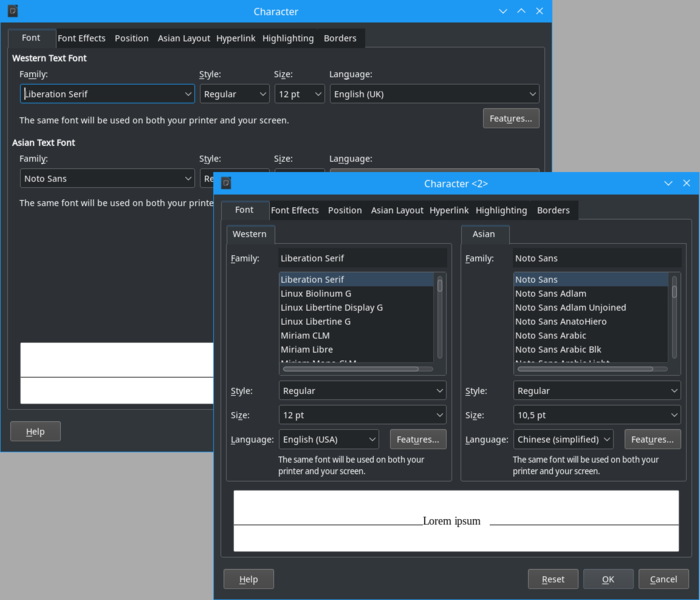Maximize the back Character dialog window

521,11
